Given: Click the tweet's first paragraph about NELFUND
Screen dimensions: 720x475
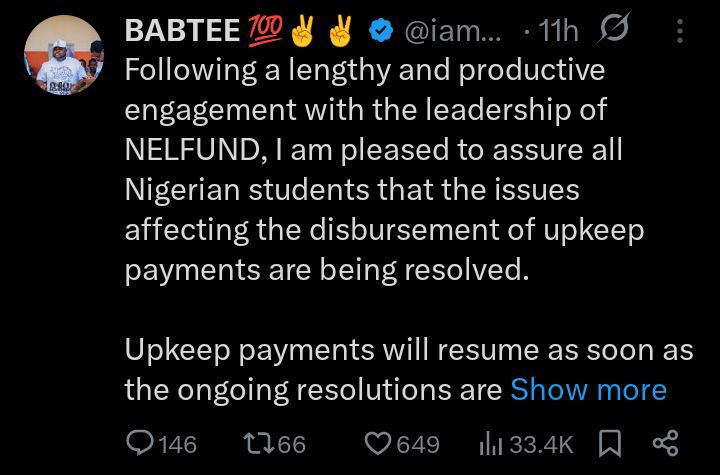Looking at the screenshot, I should coord(384,170).
